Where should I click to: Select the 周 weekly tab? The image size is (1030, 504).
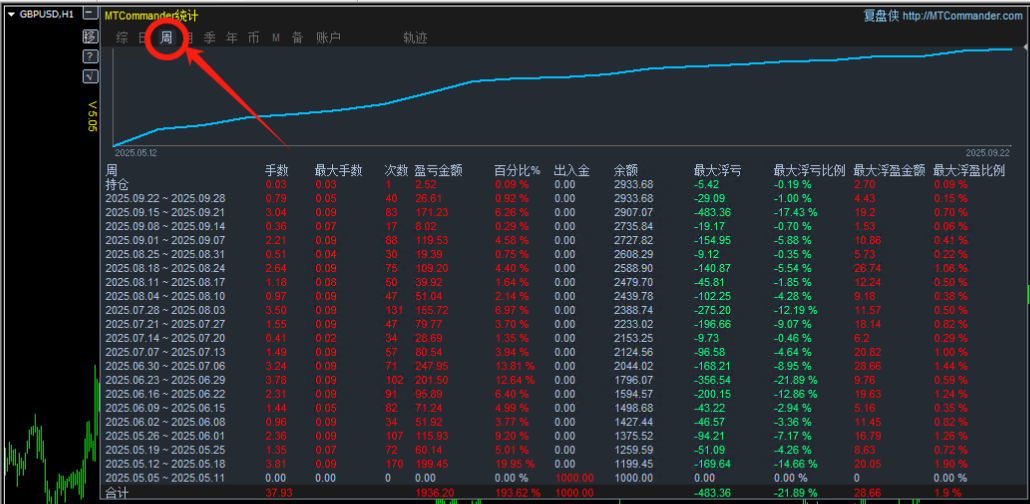pos(166,38)
